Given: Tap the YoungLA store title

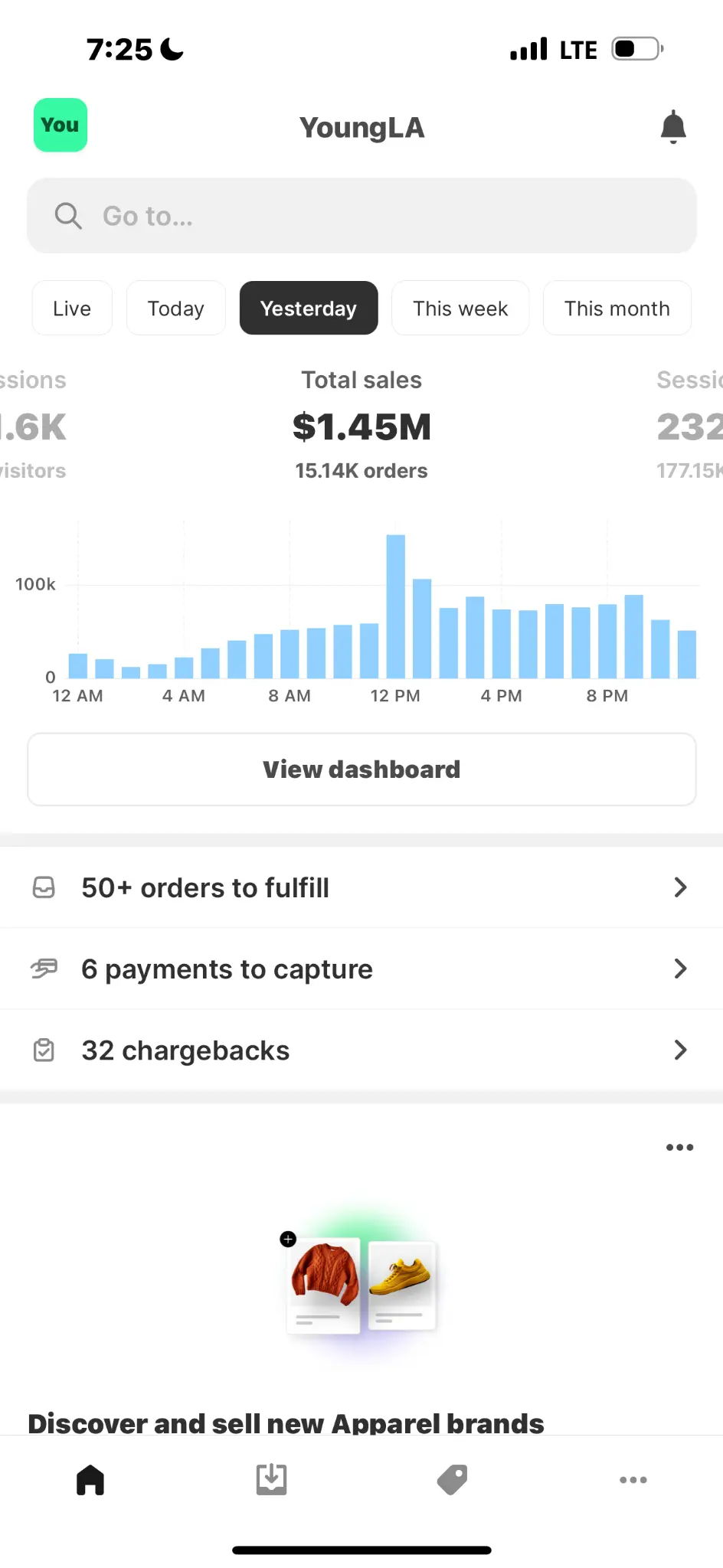Looking at the screenshot, I should [x=361, y=127].
